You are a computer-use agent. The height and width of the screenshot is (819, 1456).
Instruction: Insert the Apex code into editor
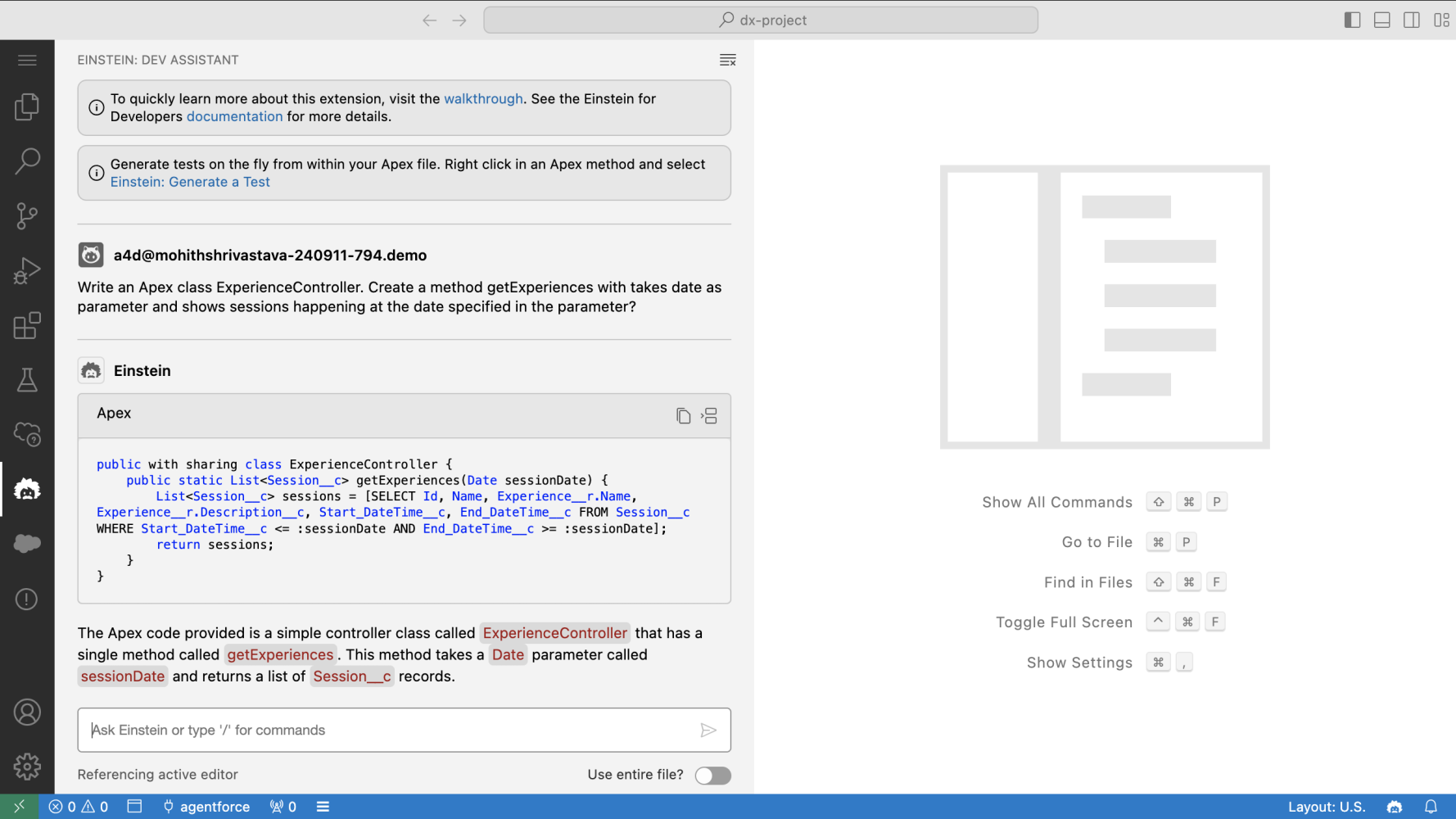709,416
